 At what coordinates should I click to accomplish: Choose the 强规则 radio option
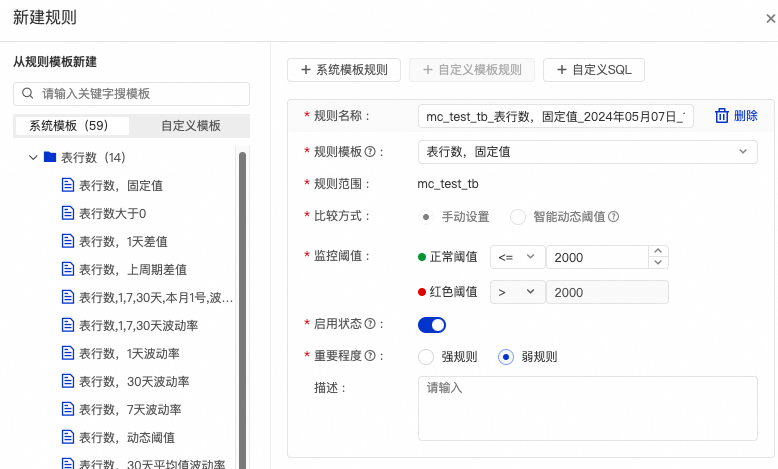tap(426, 357)
